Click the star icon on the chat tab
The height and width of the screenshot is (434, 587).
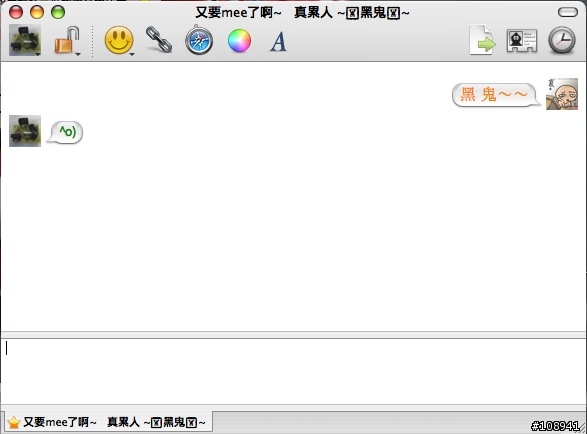coord(13,422)
